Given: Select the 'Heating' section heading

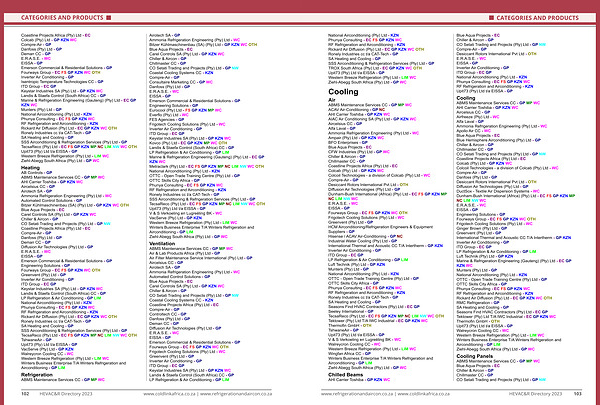Looking at the screenshot, I should [30, 168].
